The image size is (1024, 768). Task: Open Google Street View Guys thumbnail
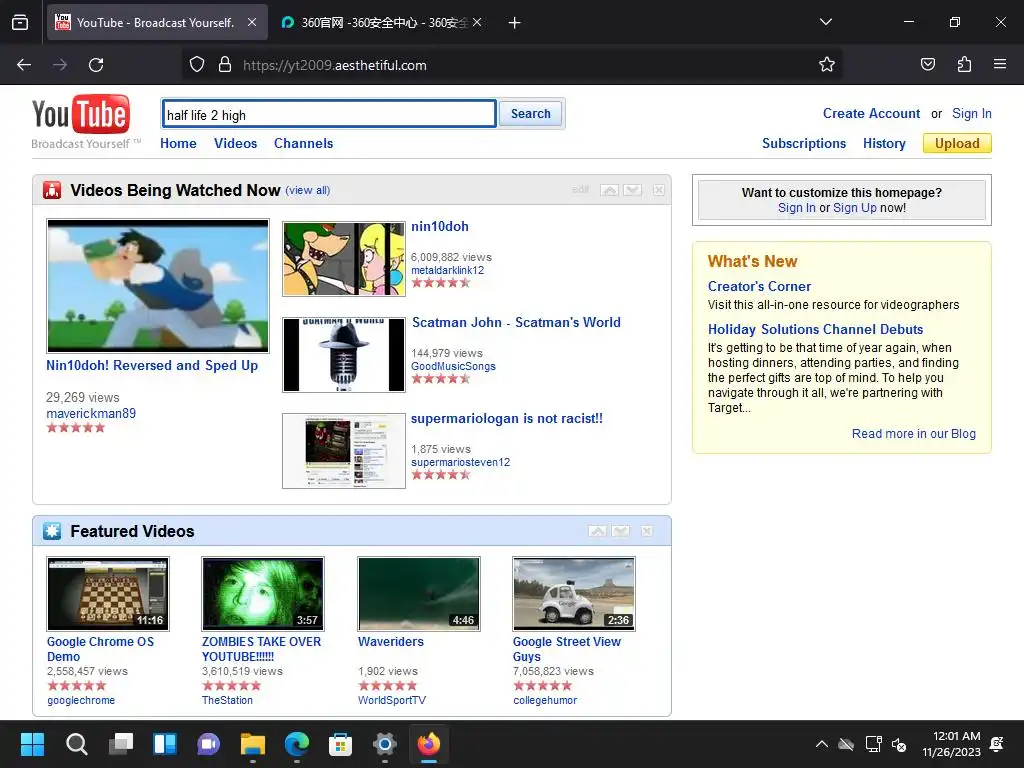click(x=573, y=594)
